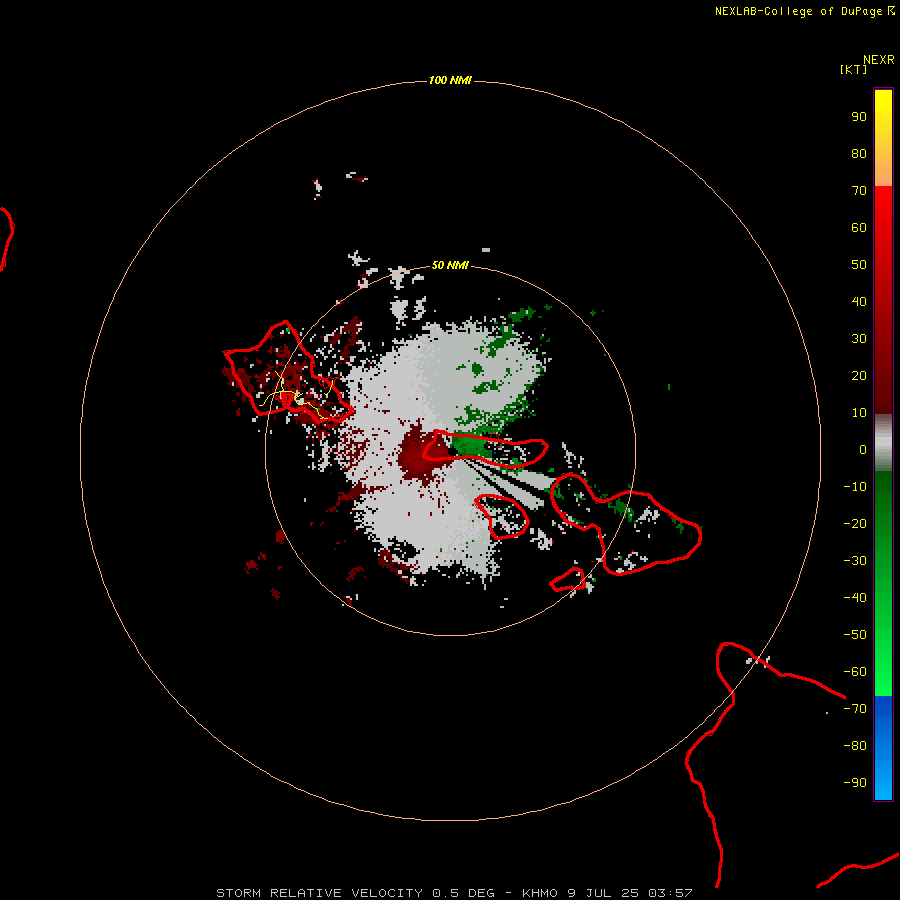This screenshot has width=900, height=900.
Task: Click the -50 knot scale value
Action: click(855, 635)
